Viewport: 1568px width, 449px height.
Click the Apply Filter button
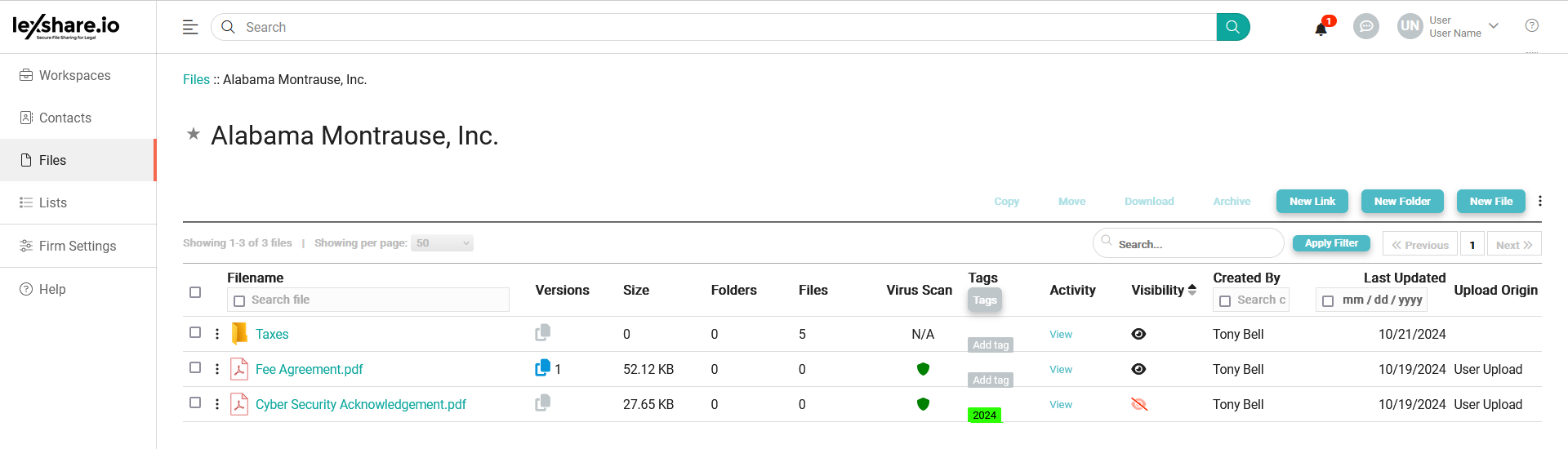click(x=1330, y=243)
